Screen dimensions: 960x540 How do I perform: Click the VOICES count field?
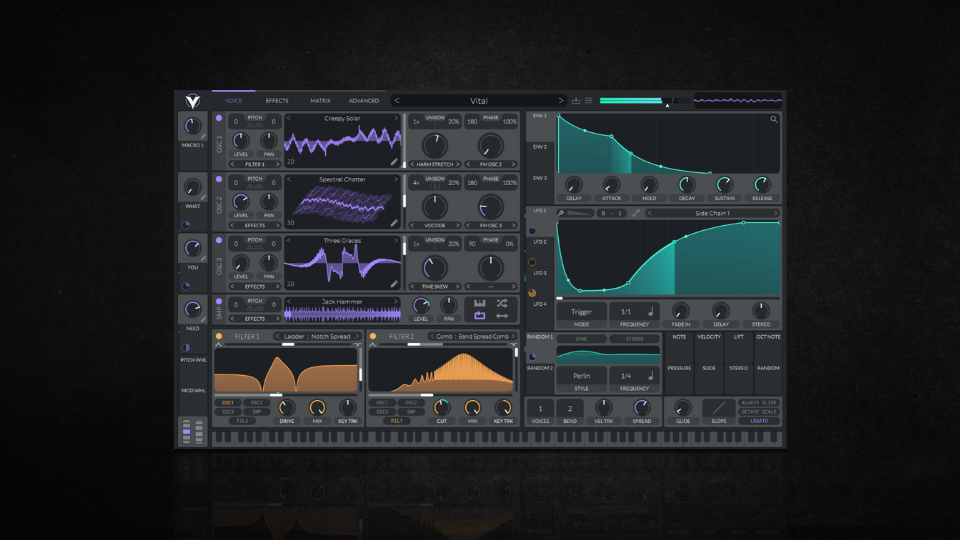point(540,408)
